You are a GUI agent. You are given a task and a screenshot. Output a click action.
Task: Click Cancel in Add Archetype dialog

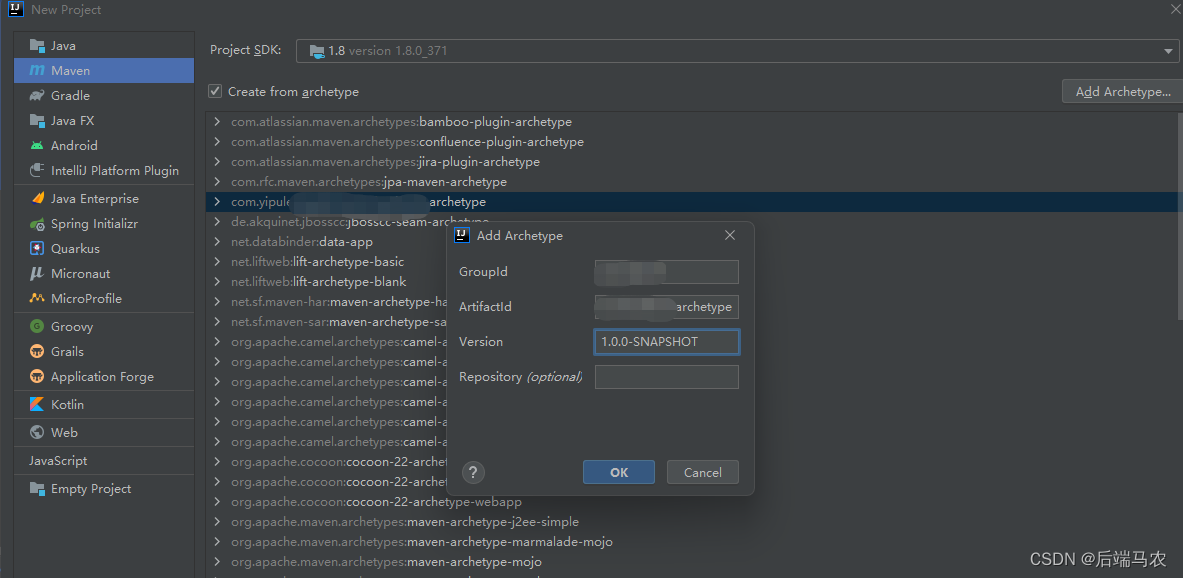tap(702, 472)
